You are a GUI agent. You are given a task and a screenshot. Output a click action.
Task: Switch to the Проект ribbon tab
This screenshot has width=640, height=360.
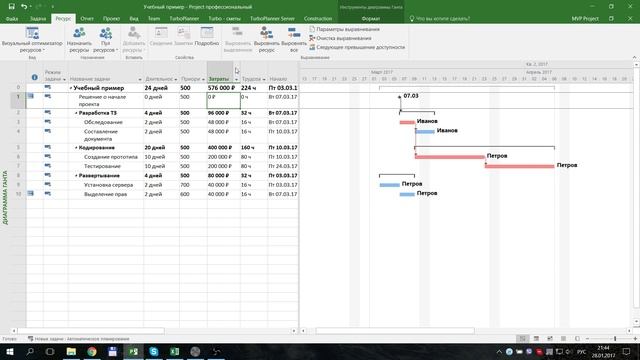[111, 19]
